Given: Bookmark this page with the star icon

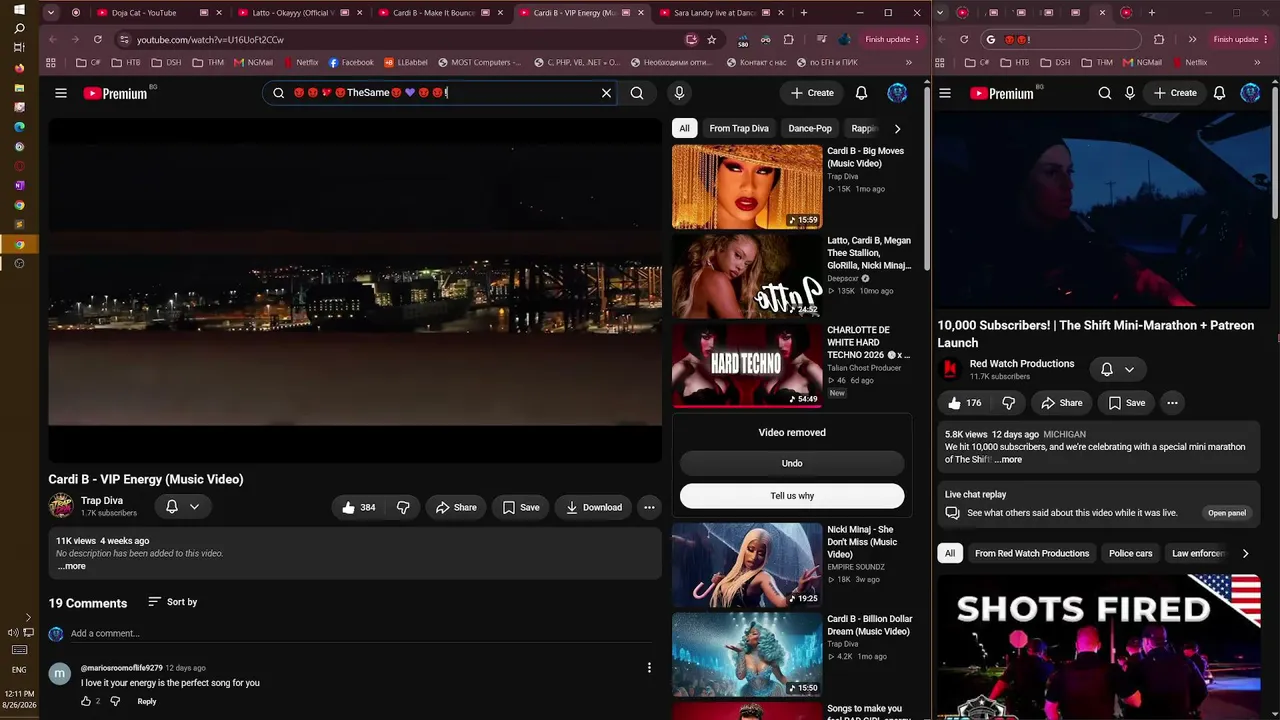Looking at the screenshot, I should tap(711, 39).
